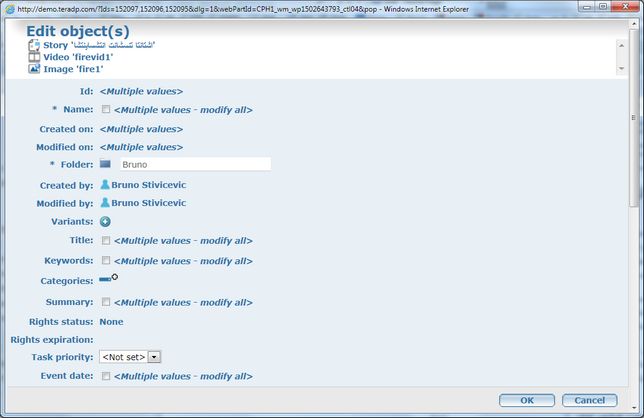Click the Image 'fire1' picture icon
Image resolution: width=644 pixels, height=418 pixels.
34,69
